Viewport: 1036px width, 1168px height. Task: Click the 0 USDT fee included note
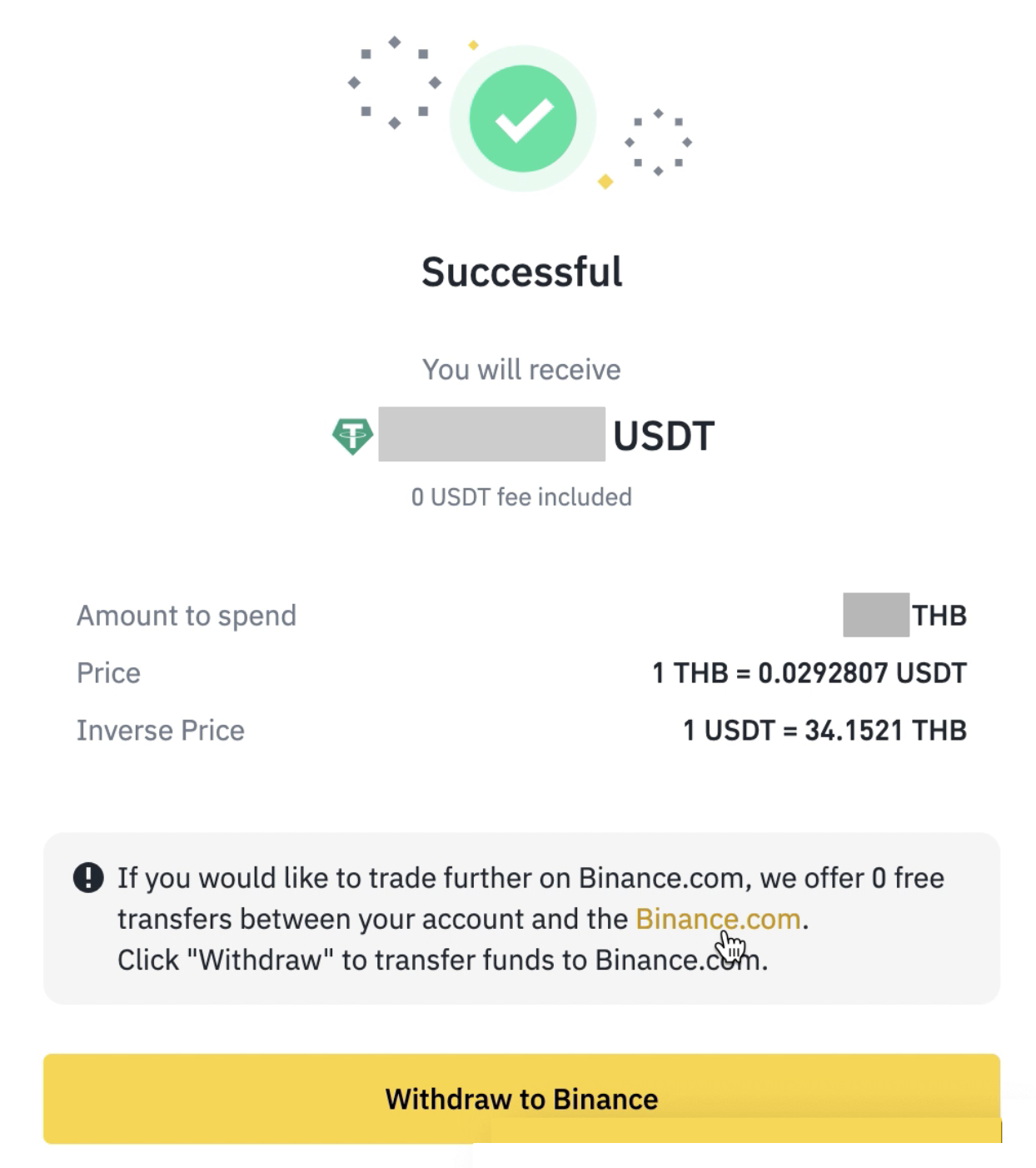coord(521,497)
